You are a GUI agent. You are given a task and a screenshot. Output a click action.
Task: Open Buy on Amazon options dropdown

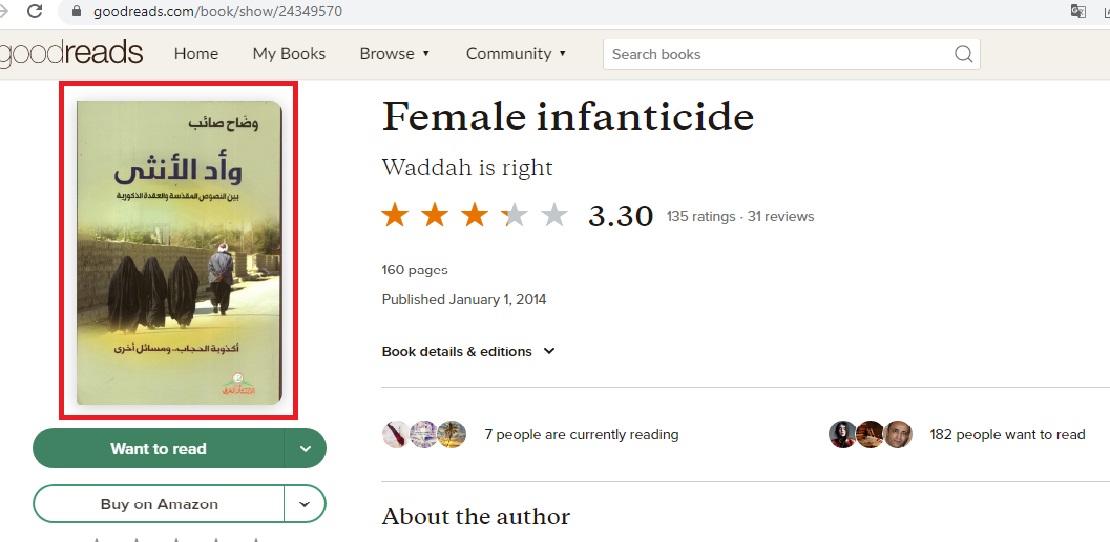pos(304,504)
